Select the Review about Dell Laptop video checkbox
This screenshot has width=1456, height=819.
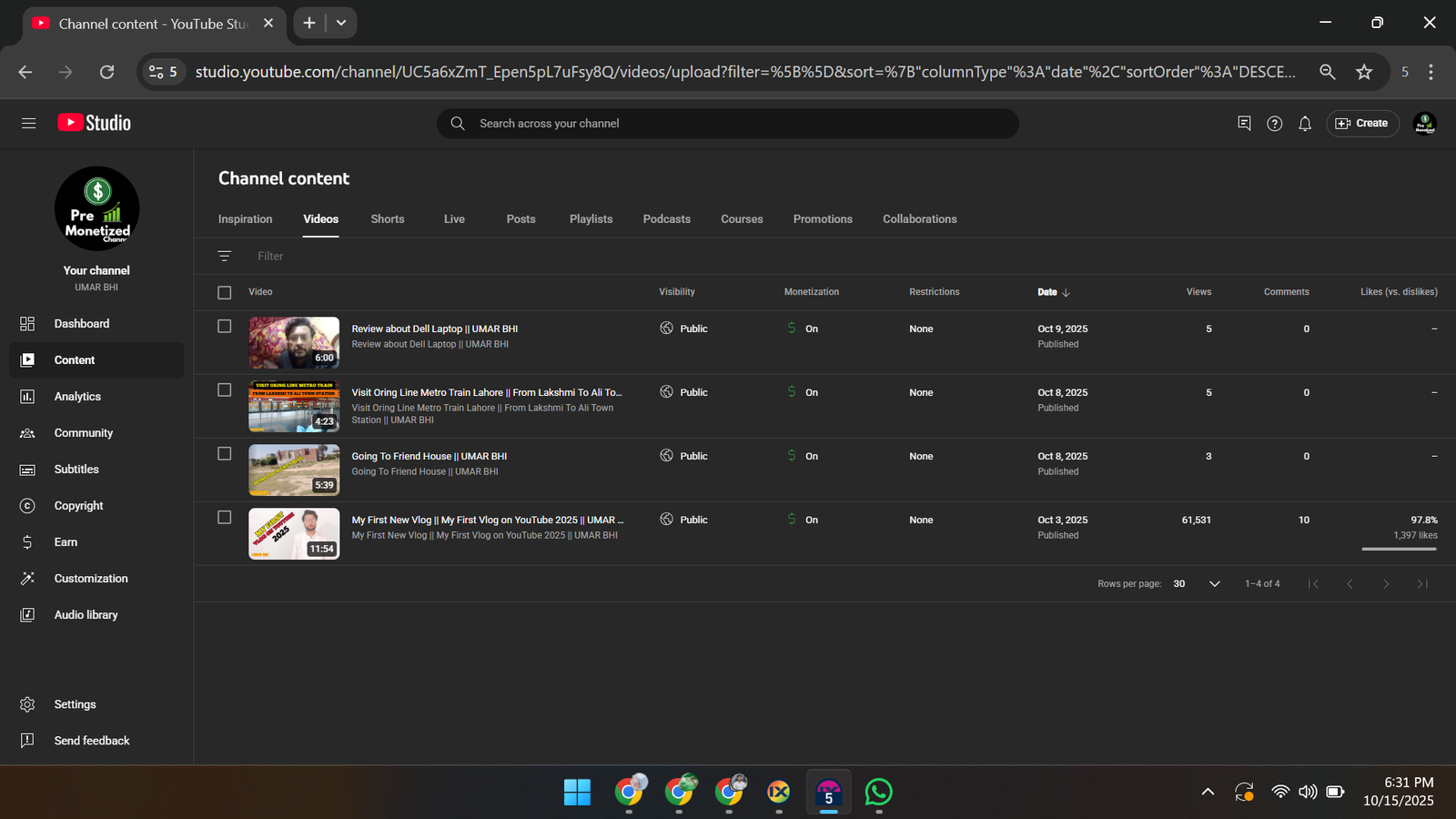coord(225,327)
